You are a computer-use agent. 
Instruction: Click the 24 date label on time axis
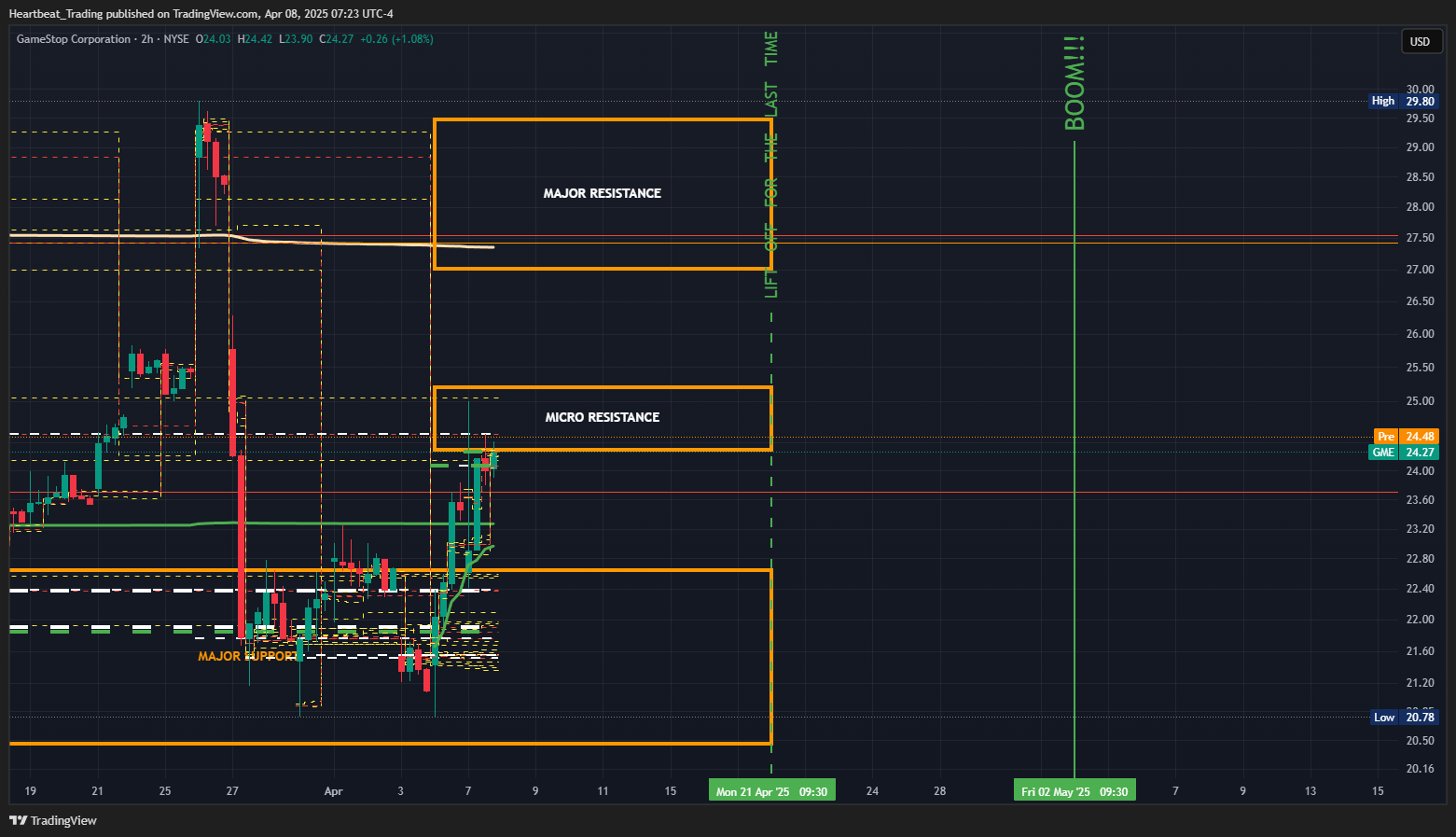pyautogui.click(x=872, y=791)
